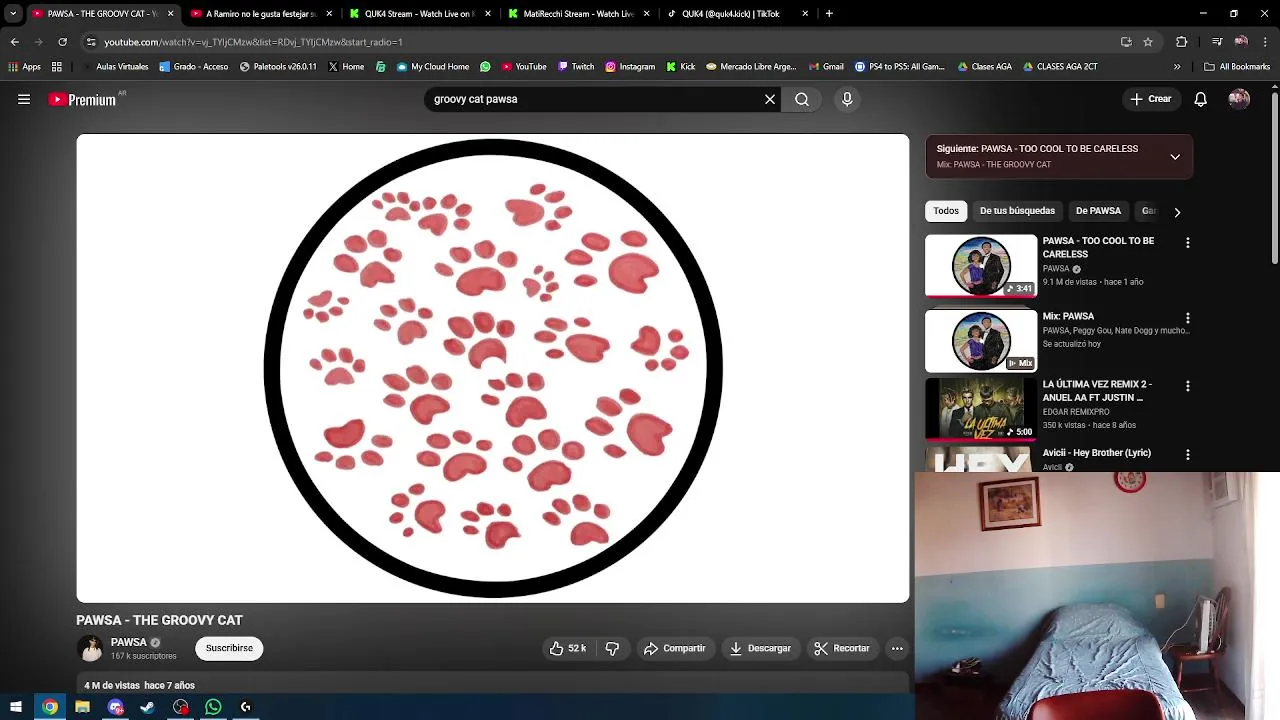Viewport: 1280px width, 720px height.
Task: Open TOO COOL TO BE CARELESS thumbnail
Action: [981, 266]
